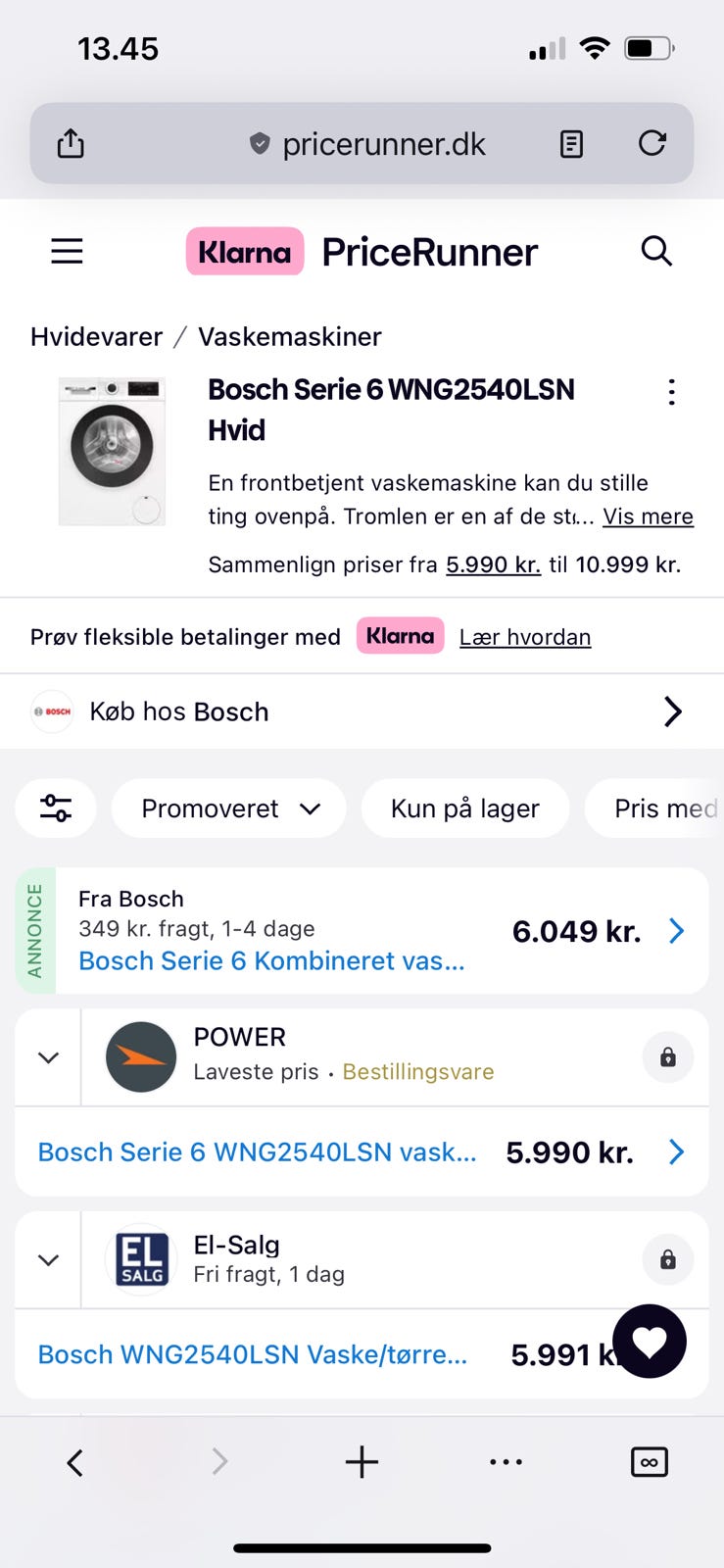Go to Hvidevarer breadcrumb
This screenshot has height=1568, width=724.
(x=96, y=337)
